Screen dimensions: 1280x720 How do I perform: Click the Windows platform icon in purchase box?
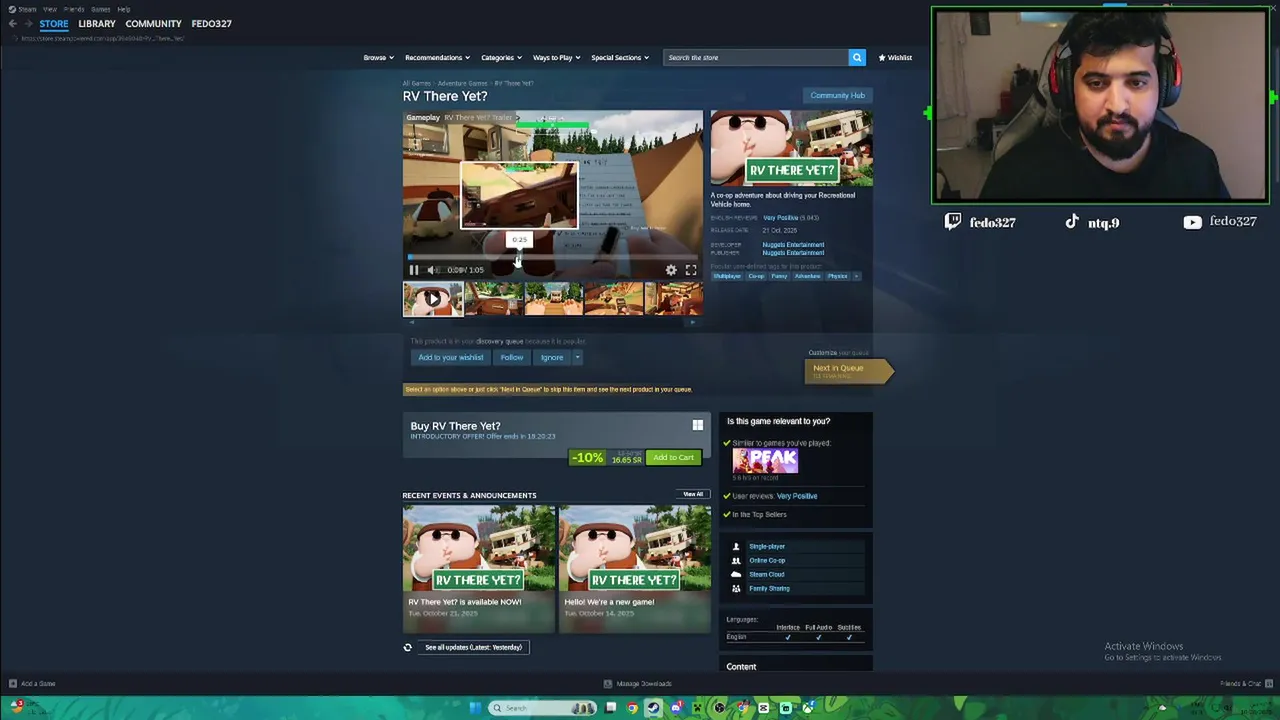click(698, 426)
